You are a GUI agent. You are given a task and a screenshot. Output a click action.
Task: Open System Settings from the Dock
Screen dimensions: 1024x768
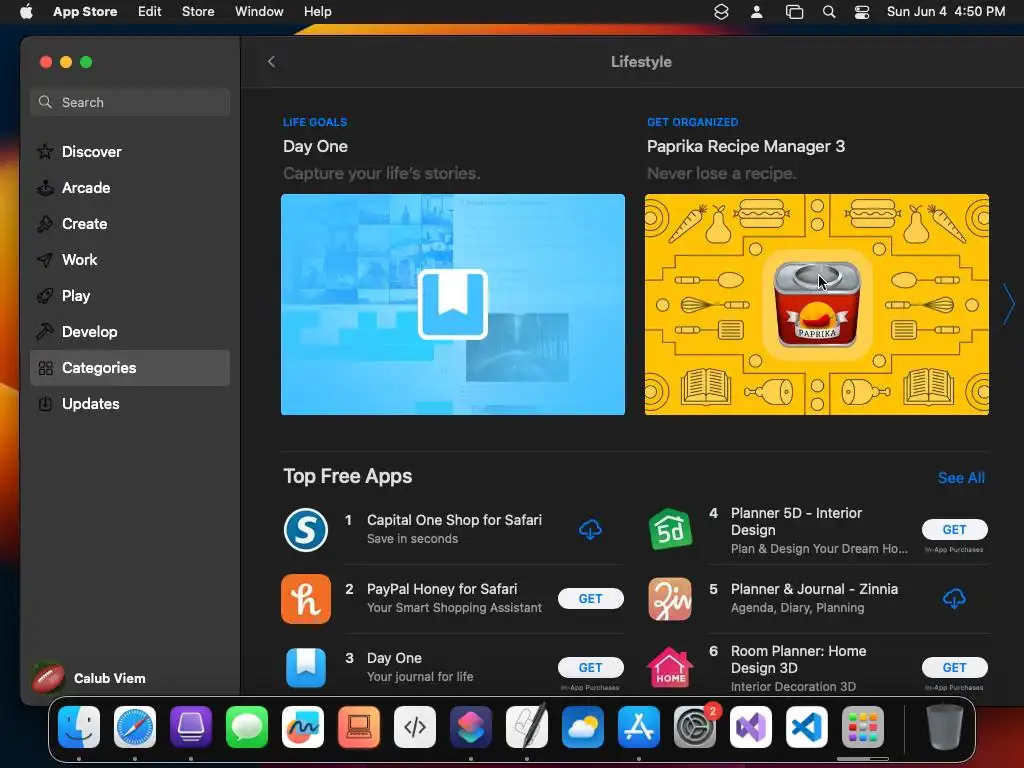coord(695,727)
